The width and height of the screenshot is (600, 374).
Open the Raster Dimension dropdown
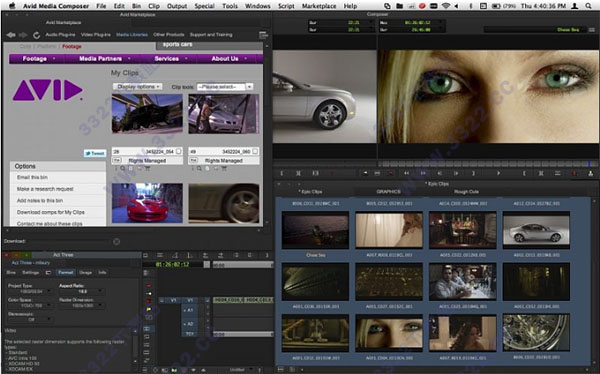click(x=82, y=305)
